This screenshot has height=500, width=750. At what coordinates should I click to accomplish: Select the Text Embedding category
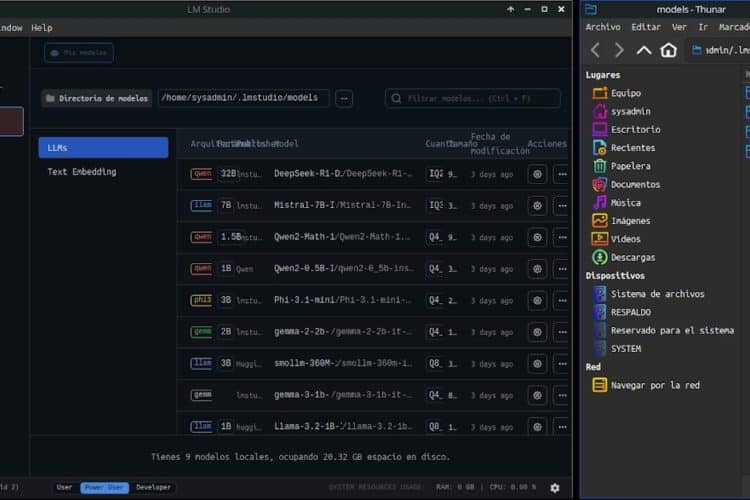(82, 172)
